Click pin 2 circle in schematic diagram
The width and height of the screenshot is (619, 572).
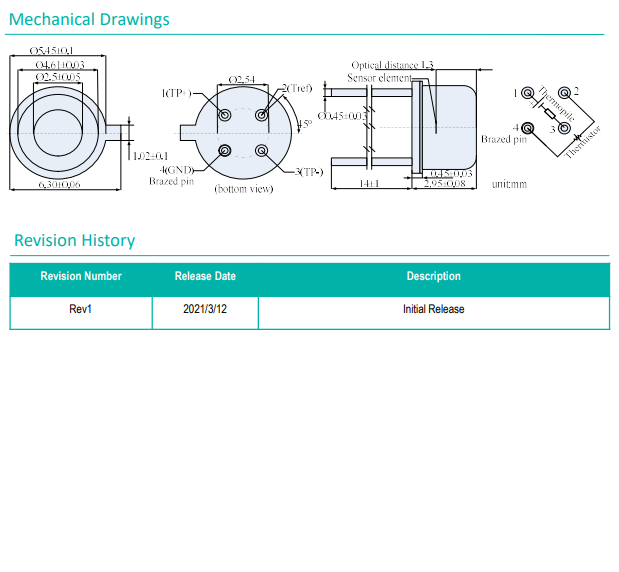coord(565,93)
